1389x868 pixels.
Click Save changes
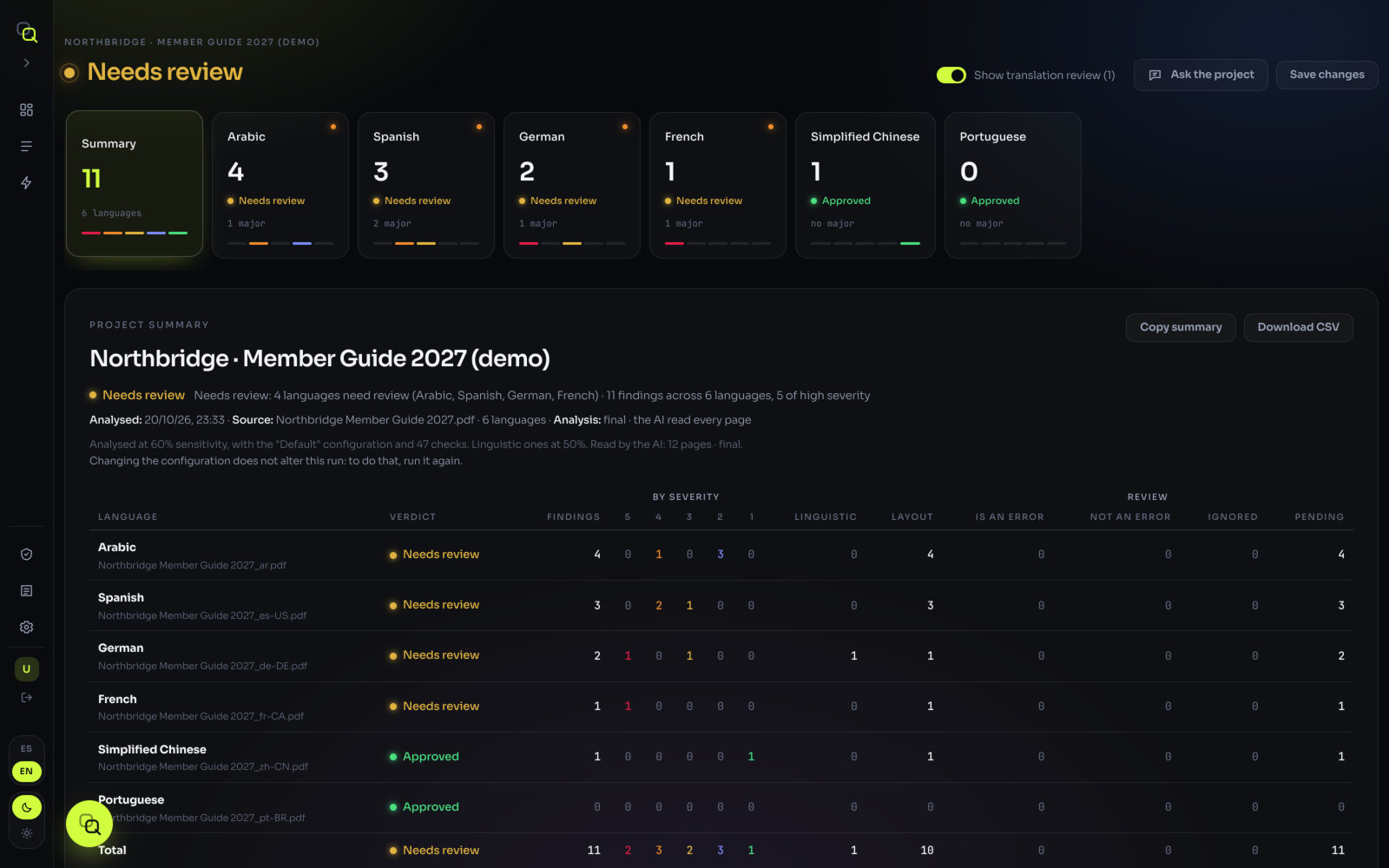point(1326,76)
